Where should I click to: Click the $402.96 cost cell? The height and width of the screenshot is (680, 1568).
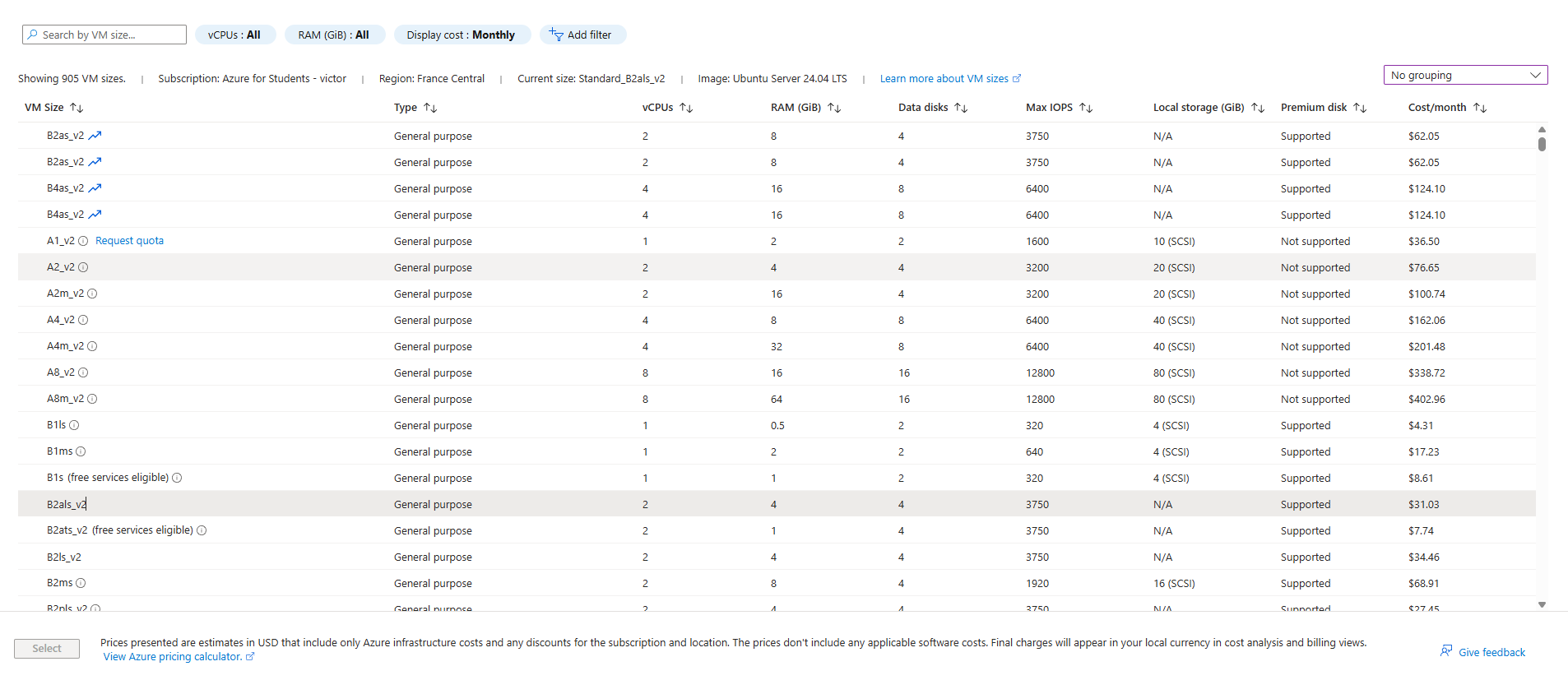click(1427, 399)
